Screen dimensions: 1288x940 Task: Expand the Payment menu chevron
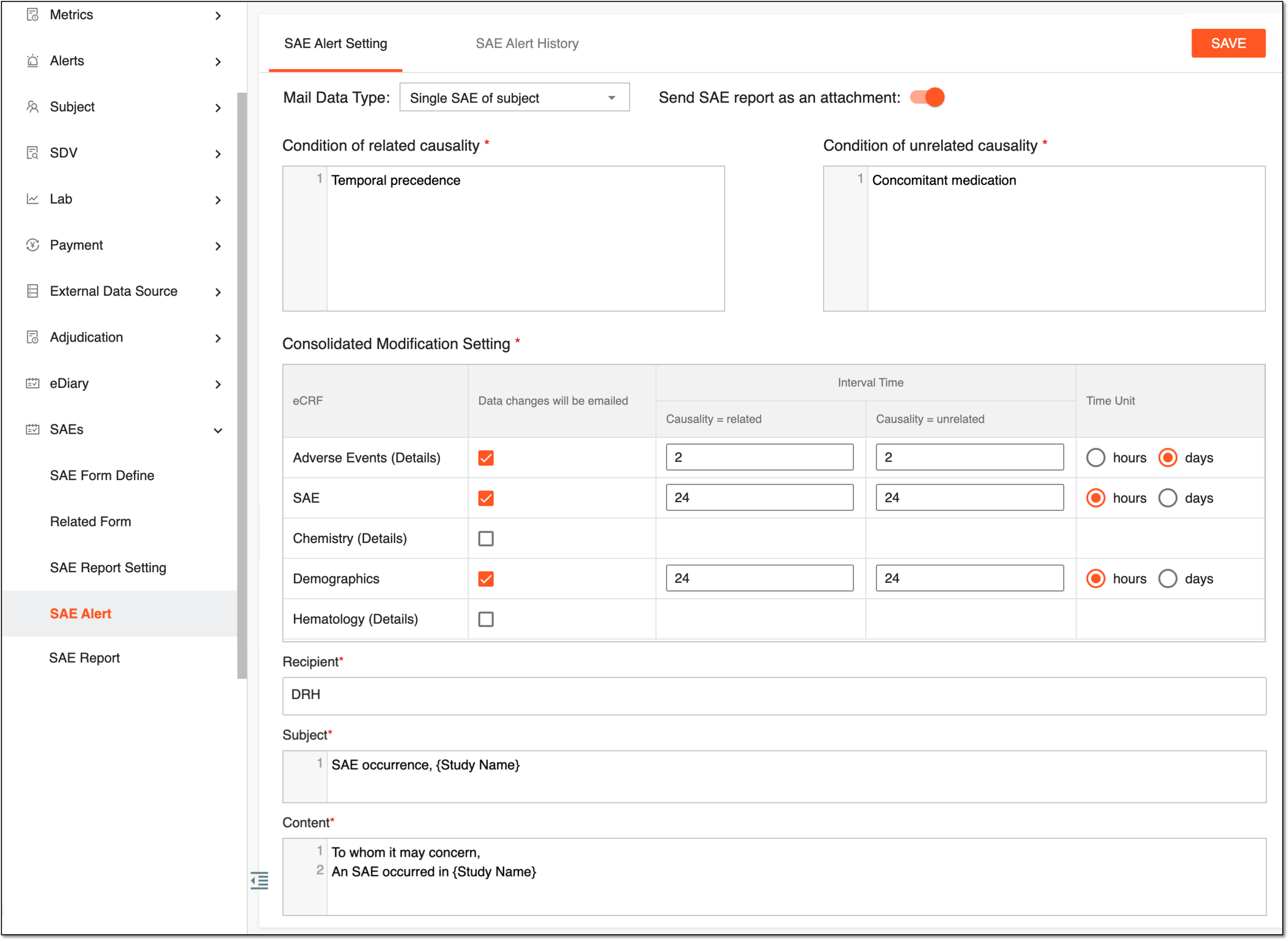click(x=218, y=246)
